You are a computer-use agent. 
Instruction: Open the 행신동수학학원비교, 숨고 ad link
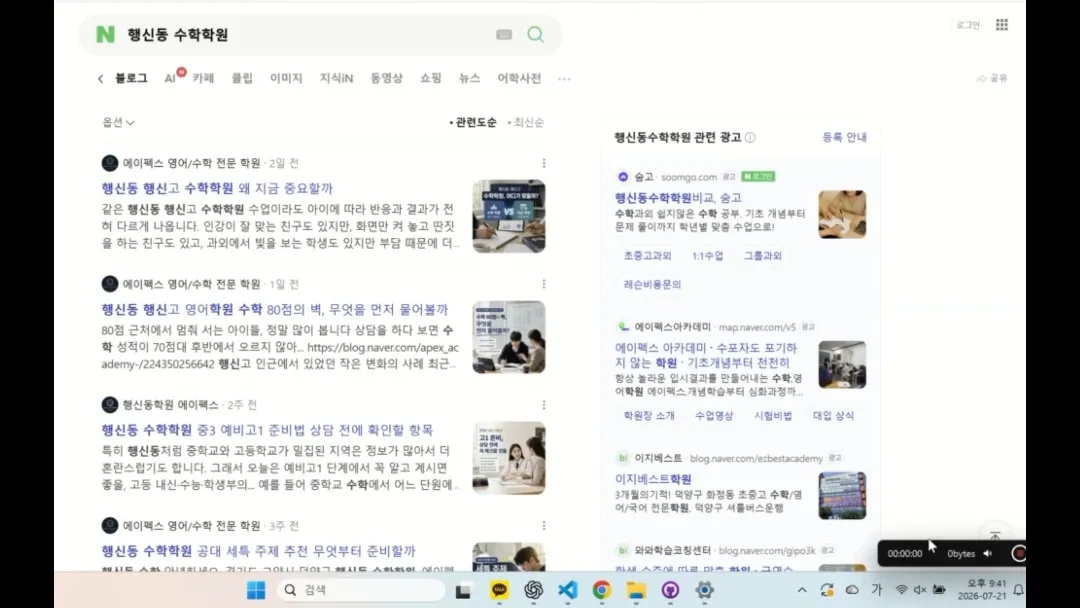pos(678,198)
